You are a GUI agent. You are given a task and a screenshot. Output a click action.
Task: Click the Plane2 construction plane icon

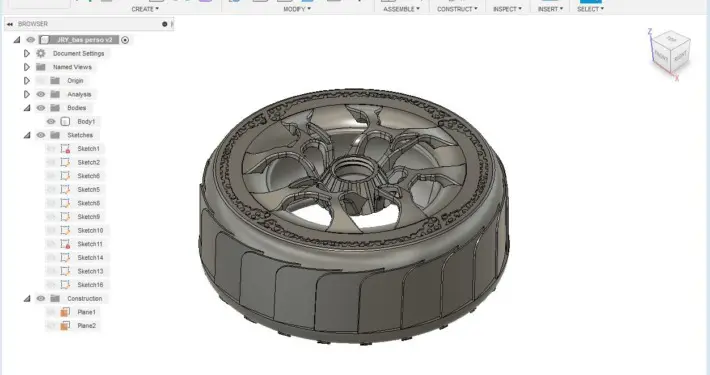[x=65, y=326]
